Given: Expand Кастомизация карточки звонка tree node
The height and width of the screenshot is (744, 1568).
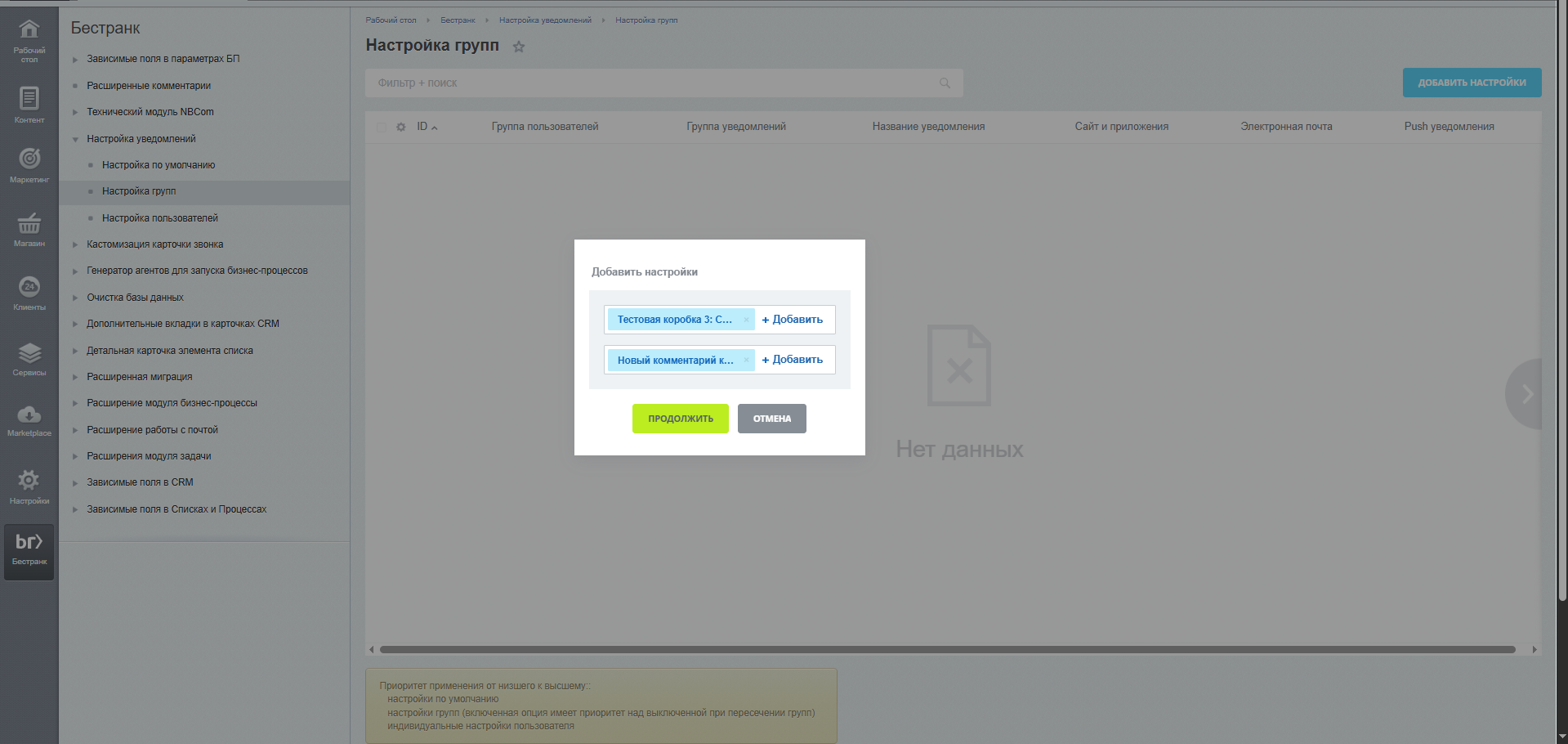Looking at the screenshot, I should coord(75,244).
